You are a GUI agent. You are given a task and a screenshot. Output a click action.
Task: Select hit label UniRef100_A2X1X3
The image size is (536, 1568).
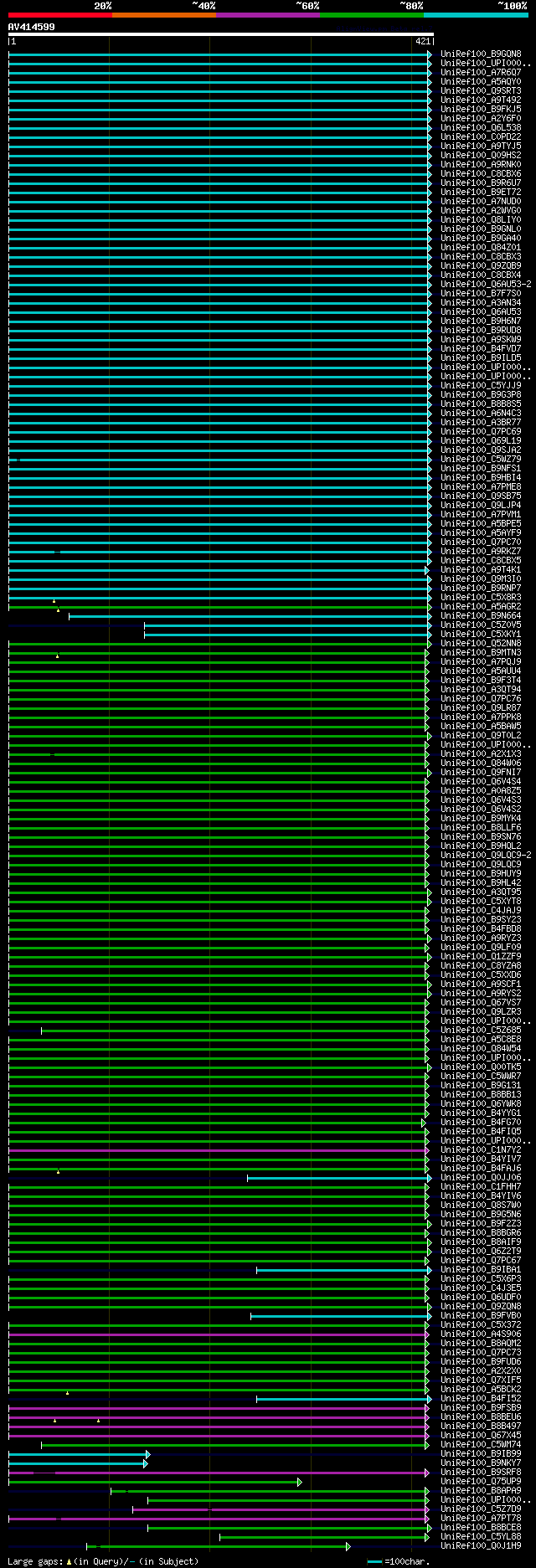(x=481, y=754)
